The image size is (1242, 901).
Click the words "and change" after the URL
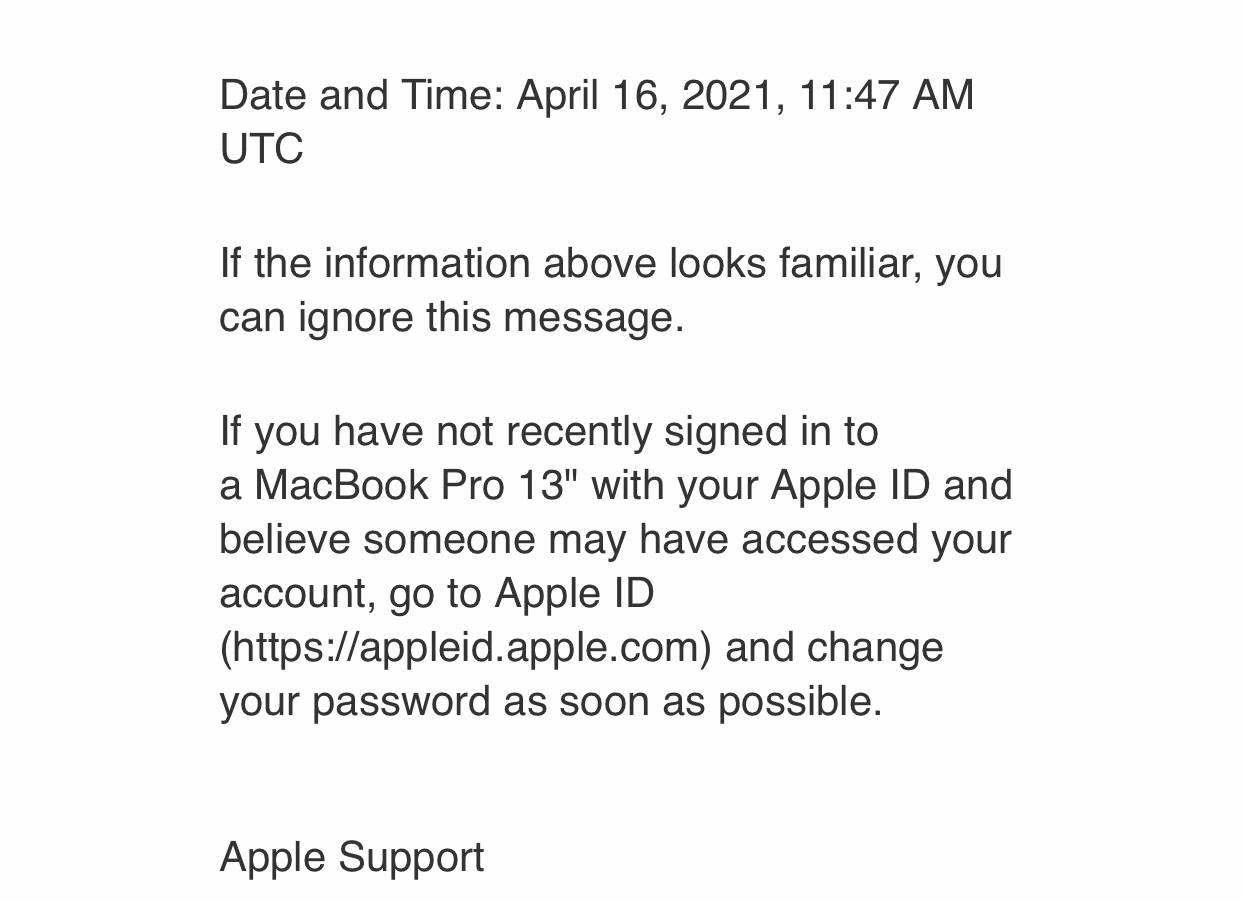point(834,648)
